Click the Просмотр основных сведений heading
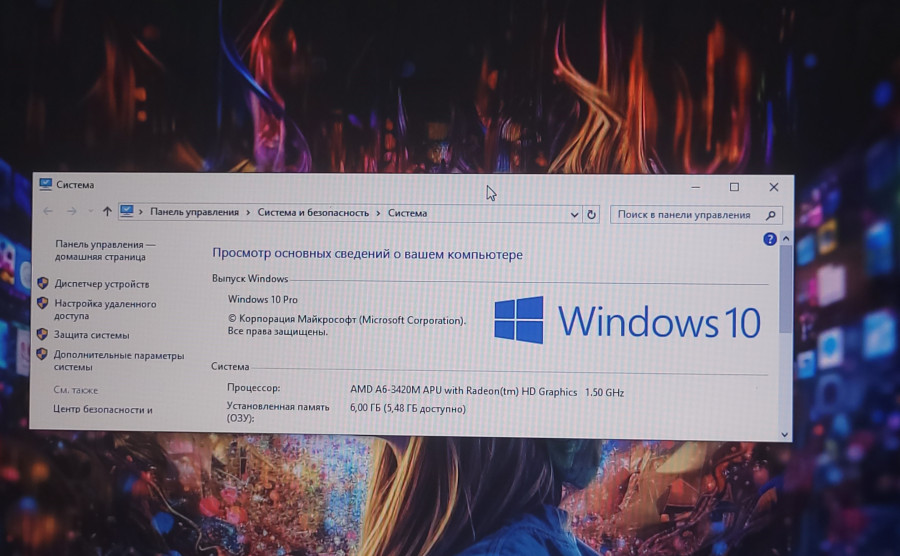 click(367, 254)
